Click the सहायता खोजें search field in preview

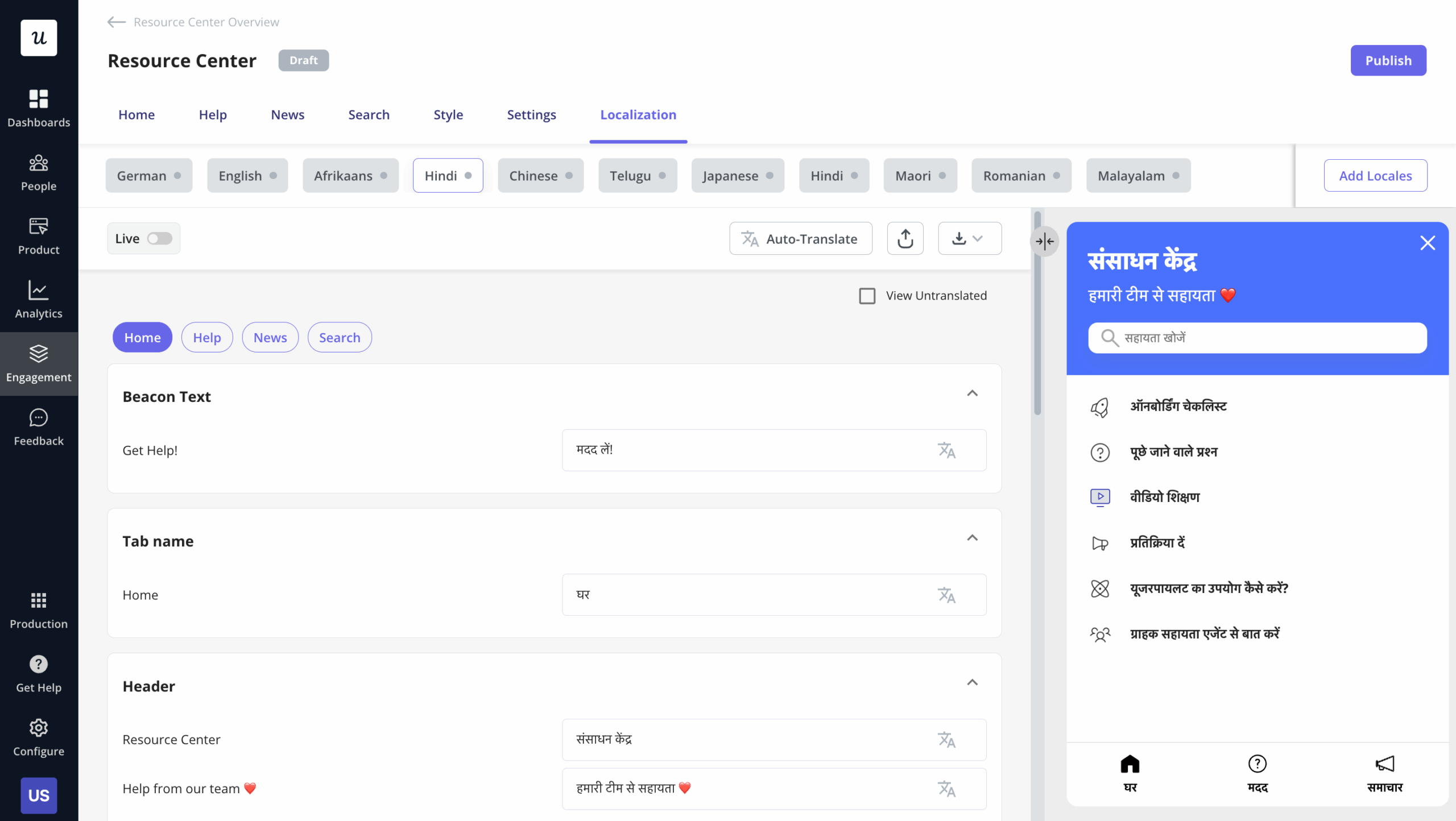click(1256, 338)
